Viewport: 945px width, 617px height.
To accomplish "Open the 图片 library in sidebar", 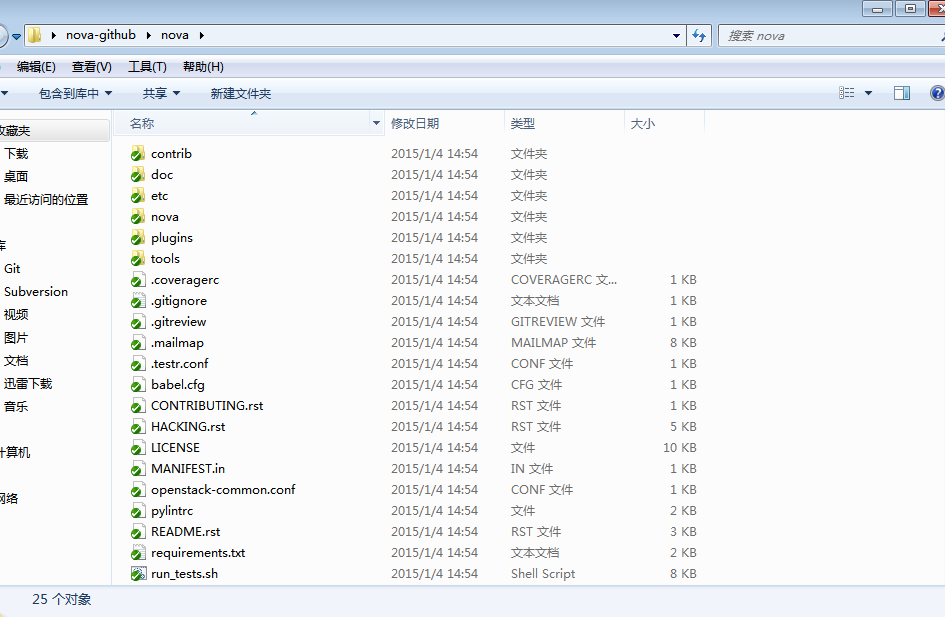I will (16, 337).
